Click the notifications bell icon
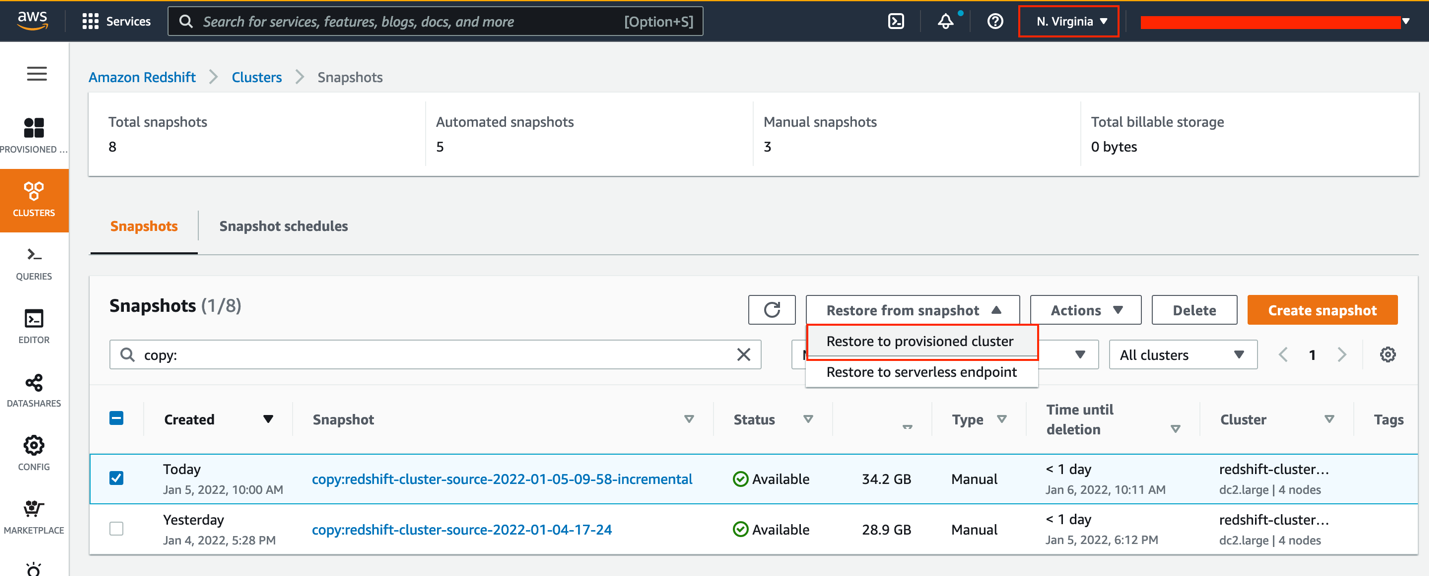Screen dimensions: 1429x576 click(945, 21)
